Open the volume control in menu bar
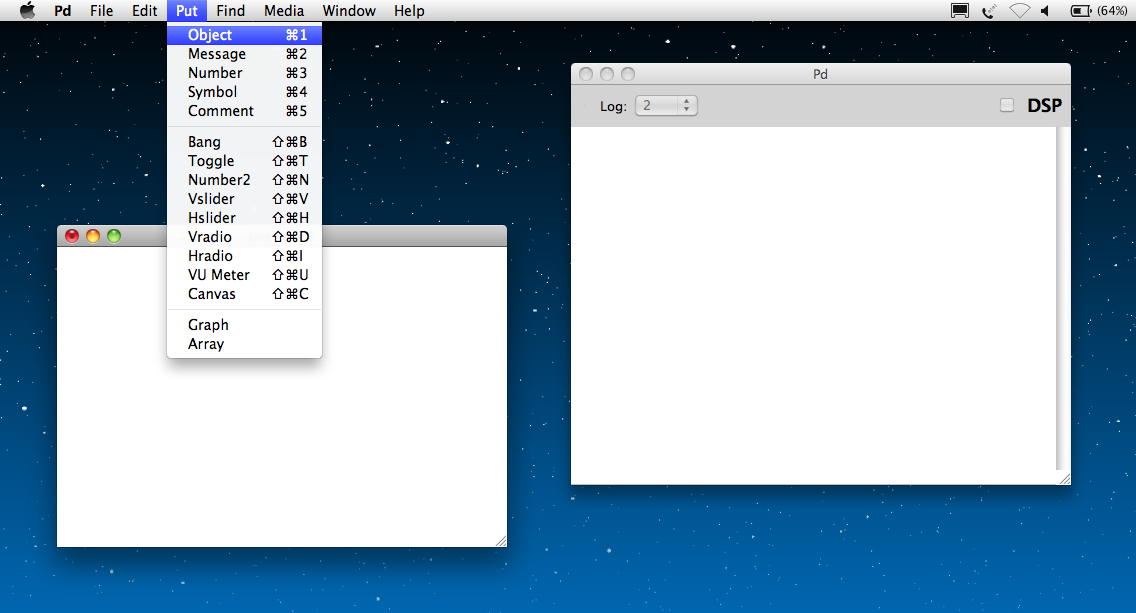The height and width of the screenshot is (613, 1136). coord(1045,11)
